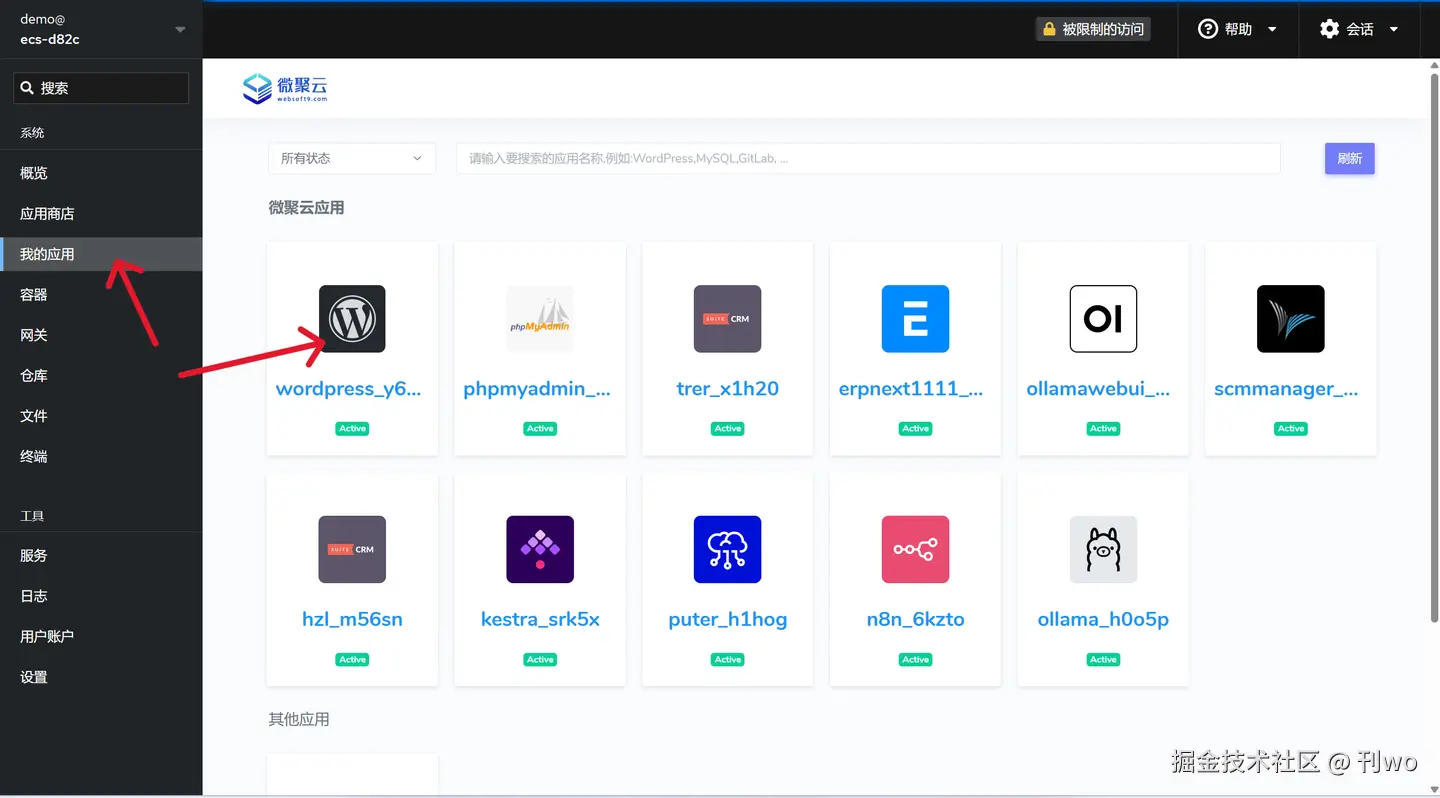Click the session gear icon

(x=1329, y=29)
